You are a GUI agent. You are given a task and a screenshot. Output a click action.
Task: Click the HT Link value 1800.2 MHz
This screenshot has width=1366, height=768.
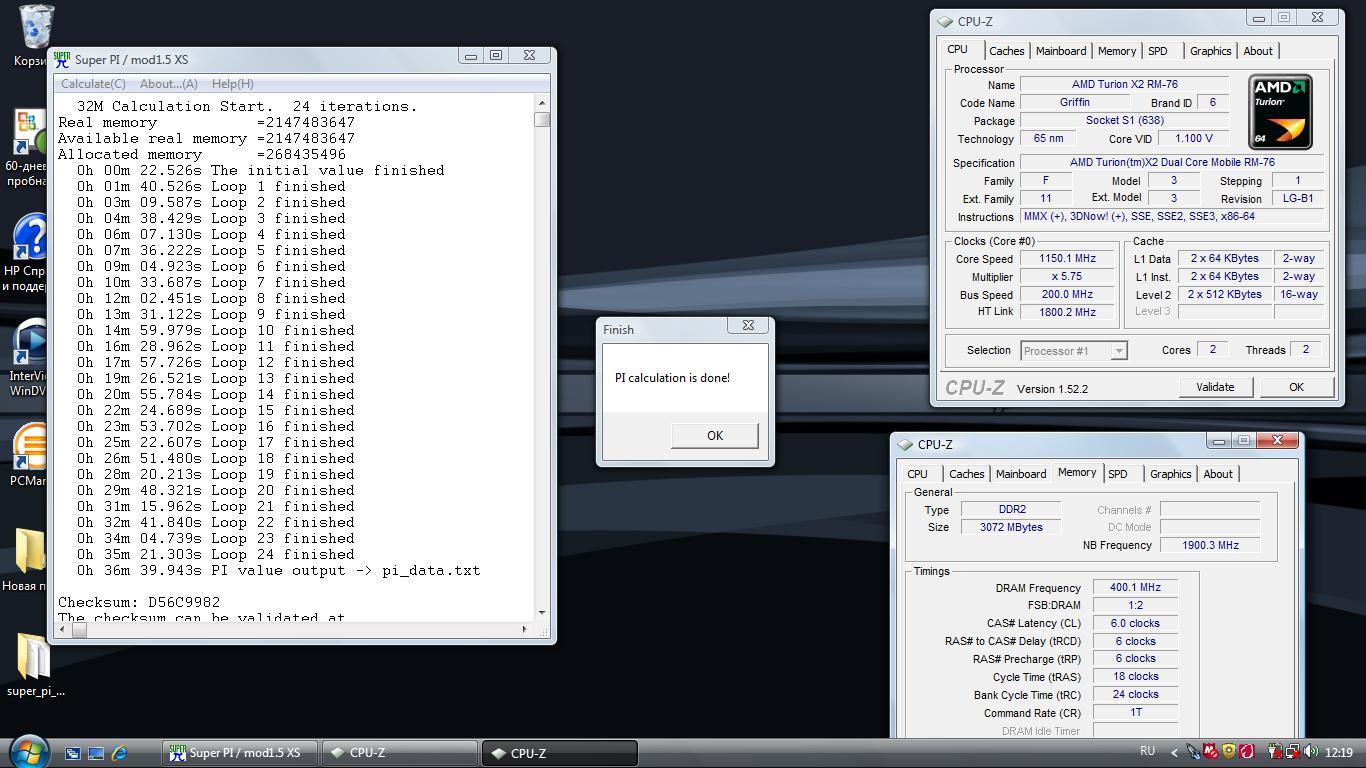tap(1067, 312)
